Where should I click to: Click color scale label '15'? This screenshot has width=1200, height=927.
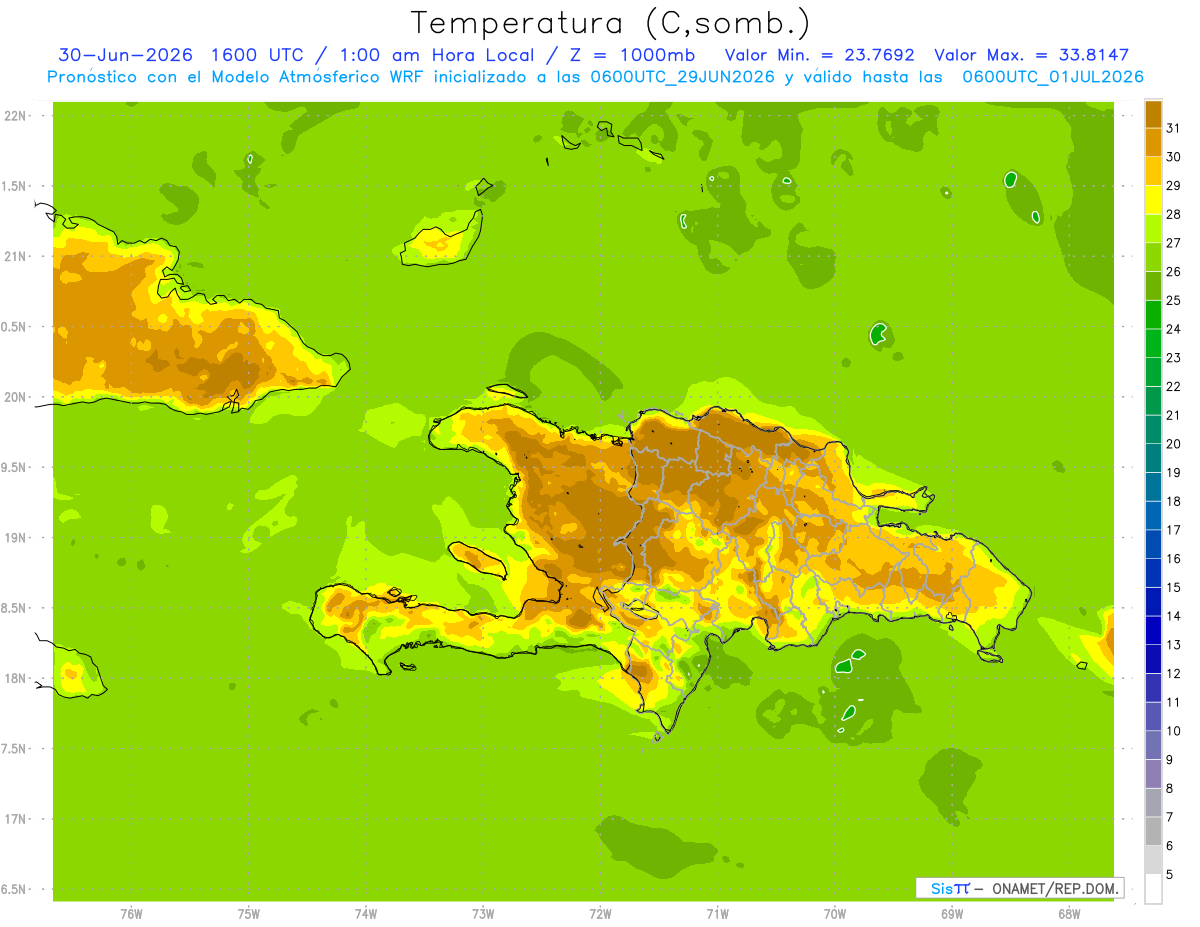1174,588
